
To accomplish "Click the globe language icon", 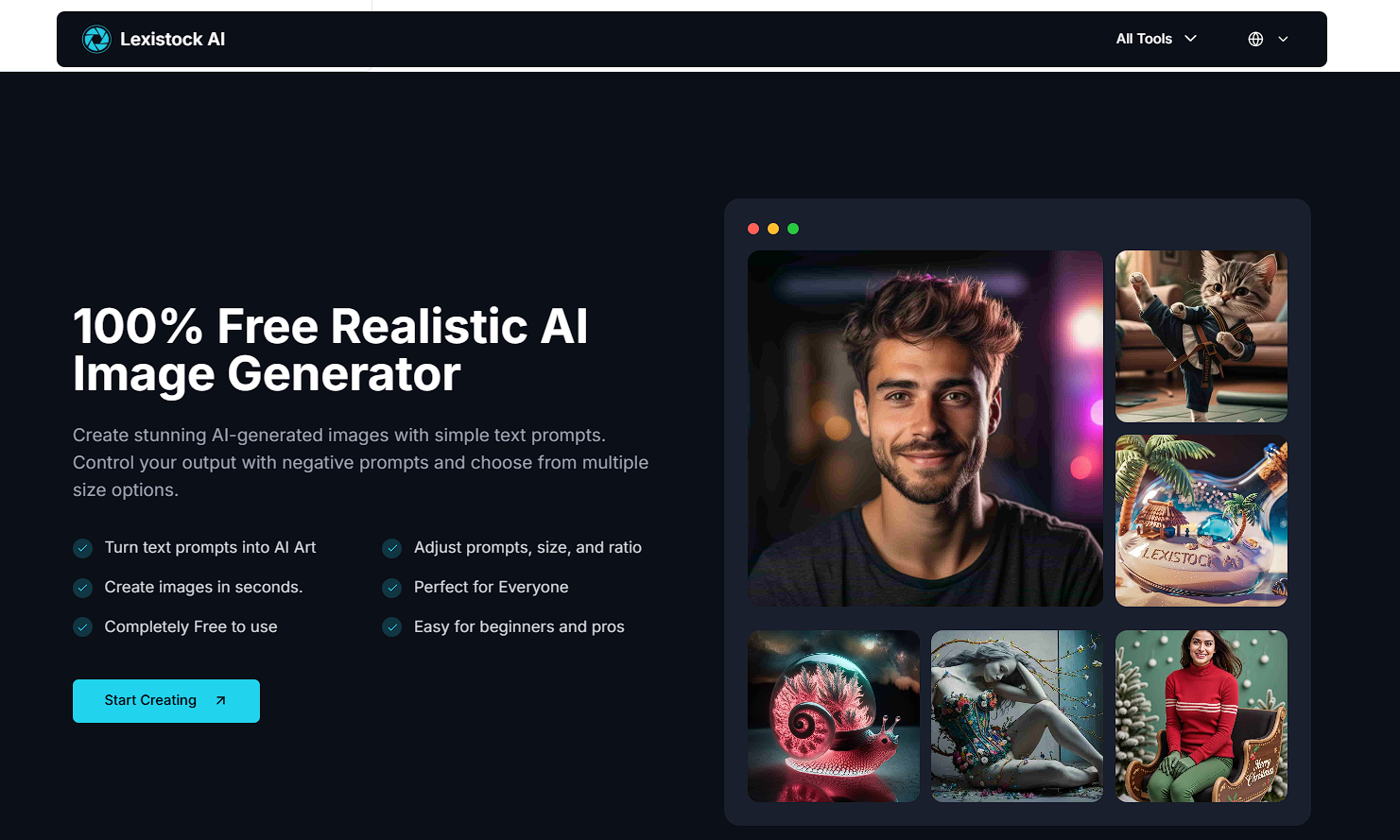I will click(1255, 39).
